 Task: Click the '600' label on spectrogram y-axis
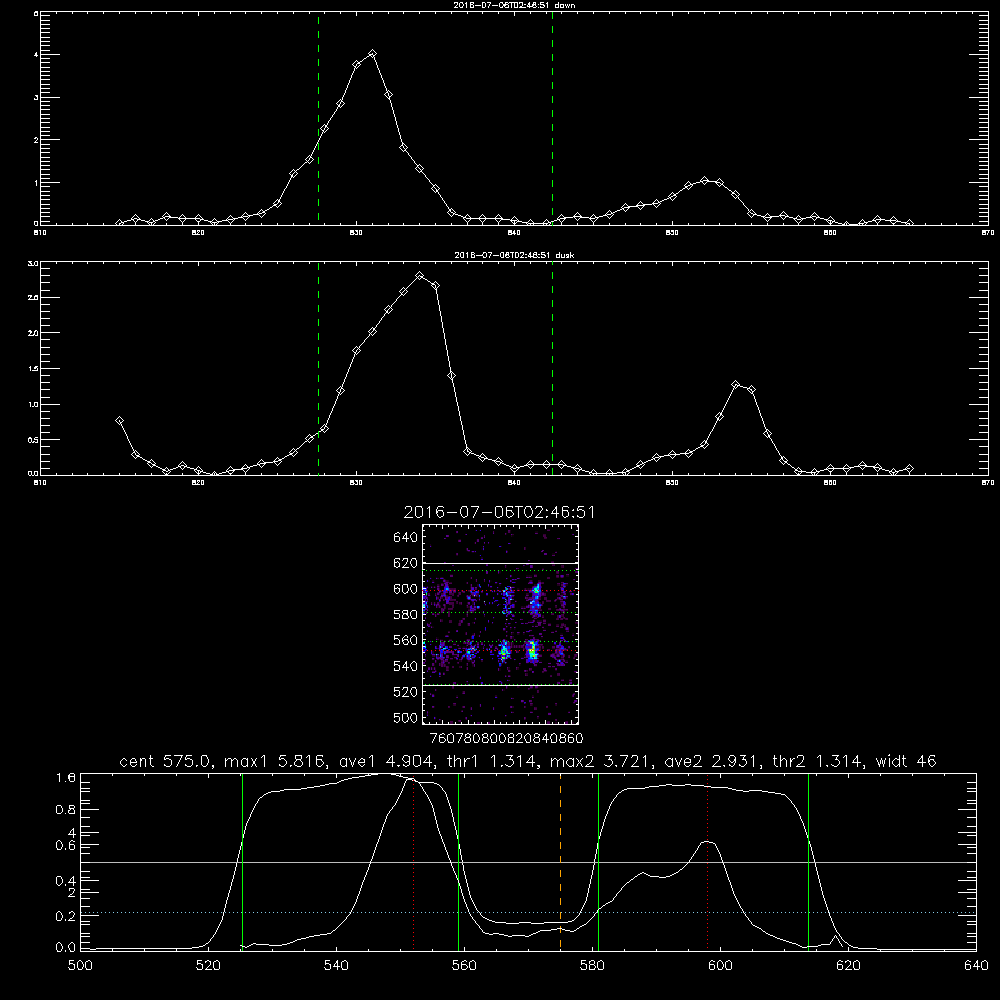tap(405, 589)
